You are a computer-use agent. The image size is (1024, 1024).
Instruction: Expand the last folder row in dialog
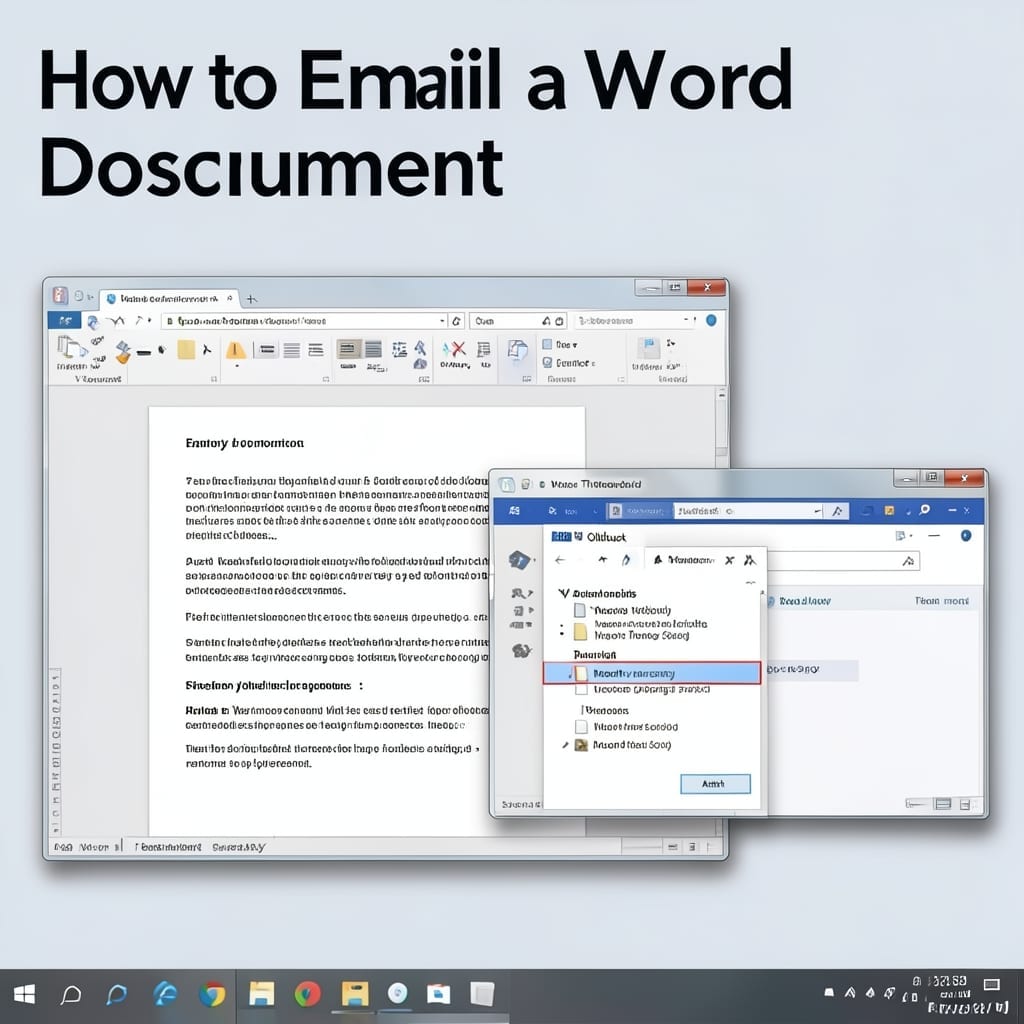(566, 744)
